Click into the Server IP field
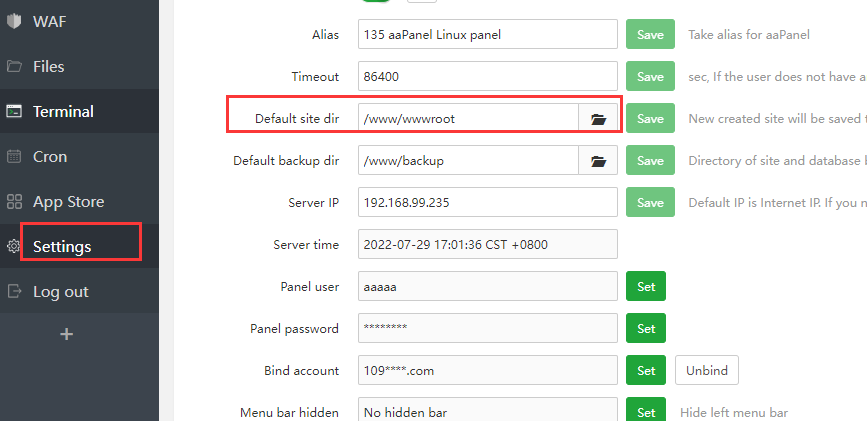The height and width of the screenshot is (421, 867). point(487,203)
